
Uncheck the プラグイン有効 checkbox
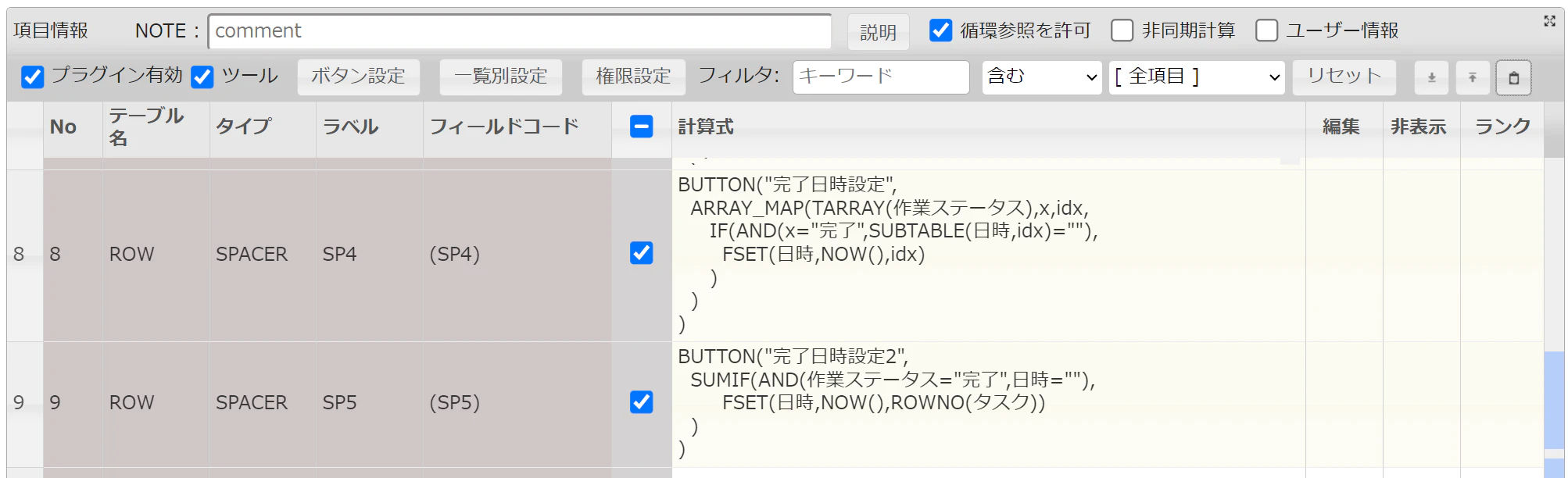coord(32,77)
